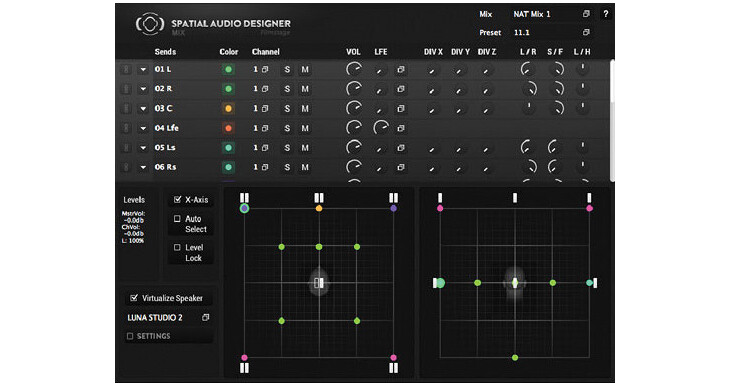Click the L / R column header
This screenshot has height=384, width=731.
pyautogui.click(x=528, y=52)
